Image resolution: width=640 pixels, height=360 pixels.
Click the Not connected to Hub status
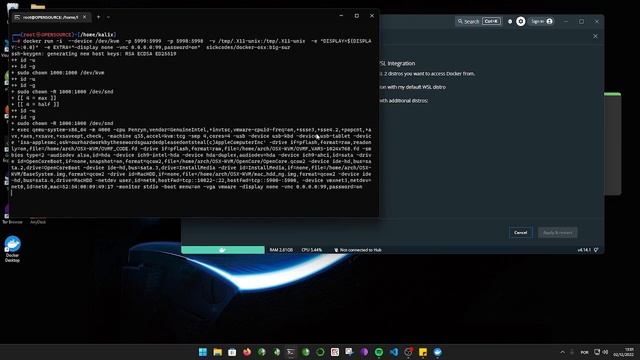pyautogui.click(x=358, y=250)
